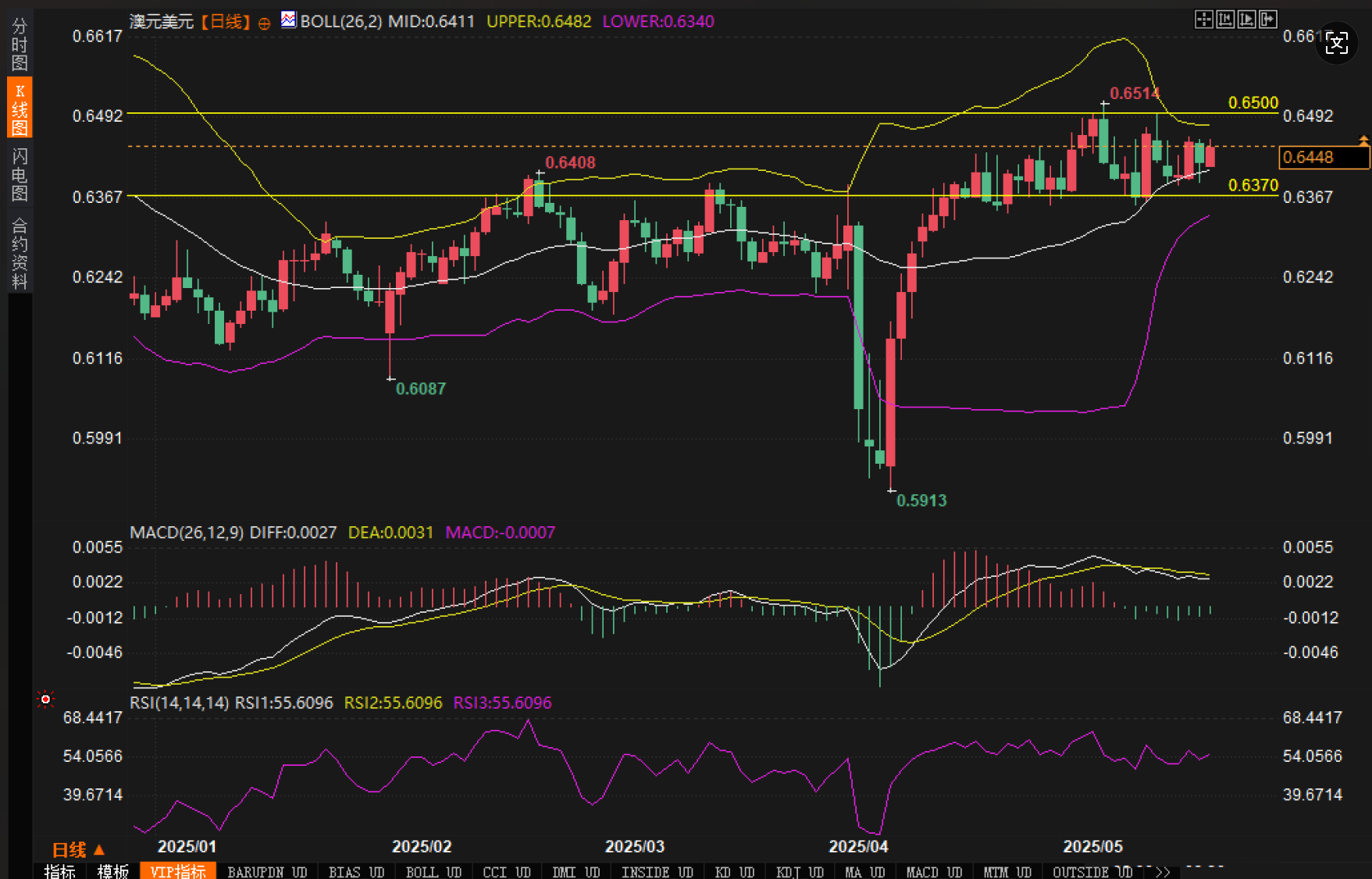
Task: Apply the MACD UD indicator
Action: point(934,872)
